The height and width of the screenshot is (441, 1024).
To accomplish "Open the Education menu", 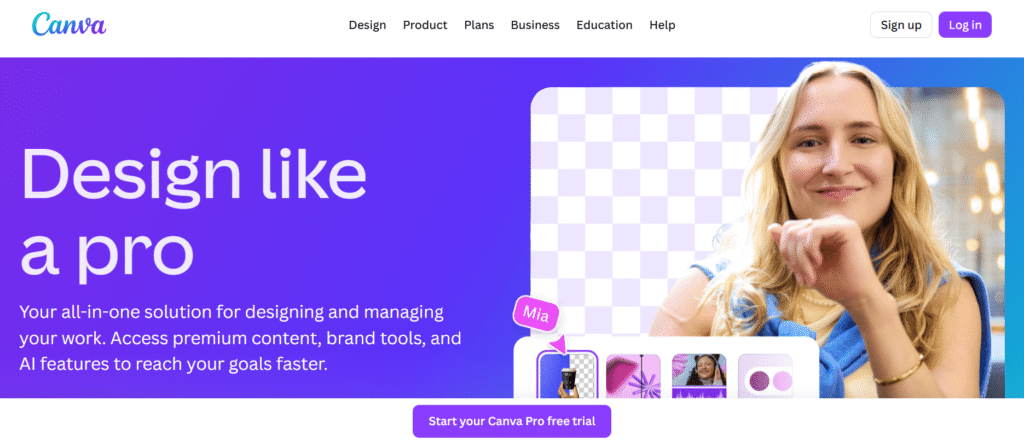I will (604, 25).
